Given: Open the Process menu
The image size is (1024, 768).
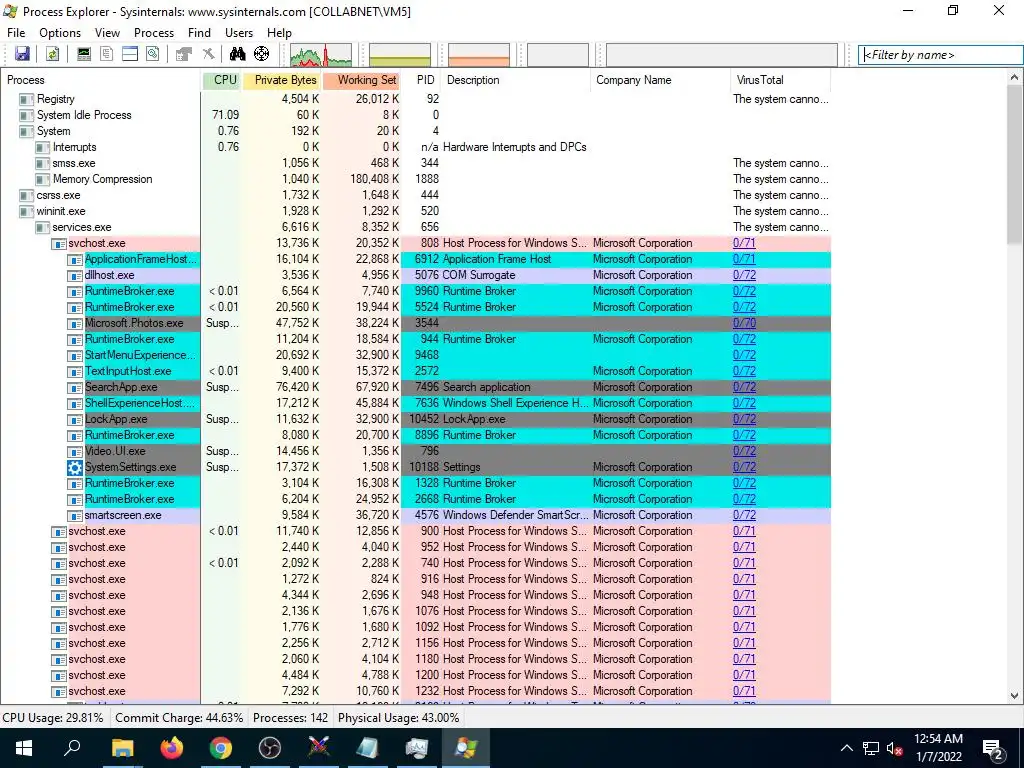Looking at the screenshot, I should coord(154,33).
